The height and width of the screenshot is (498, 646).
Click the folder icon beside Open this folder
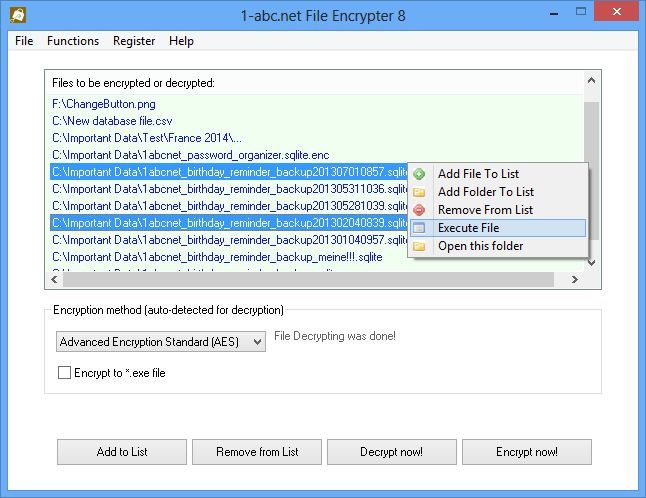pos(419,246)
